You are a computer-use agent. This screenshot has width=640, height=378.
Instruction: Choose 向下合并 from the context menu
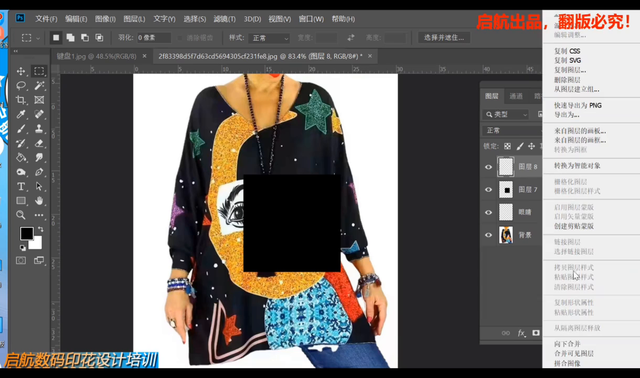click(x=567, y=344)
